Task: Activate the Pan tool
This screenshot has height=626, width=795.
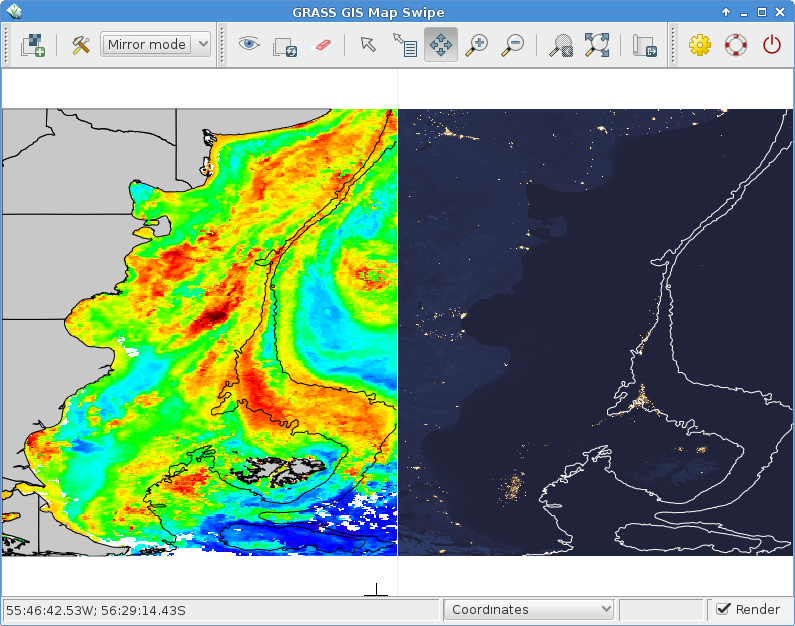Action: click(x=441, y=45)
